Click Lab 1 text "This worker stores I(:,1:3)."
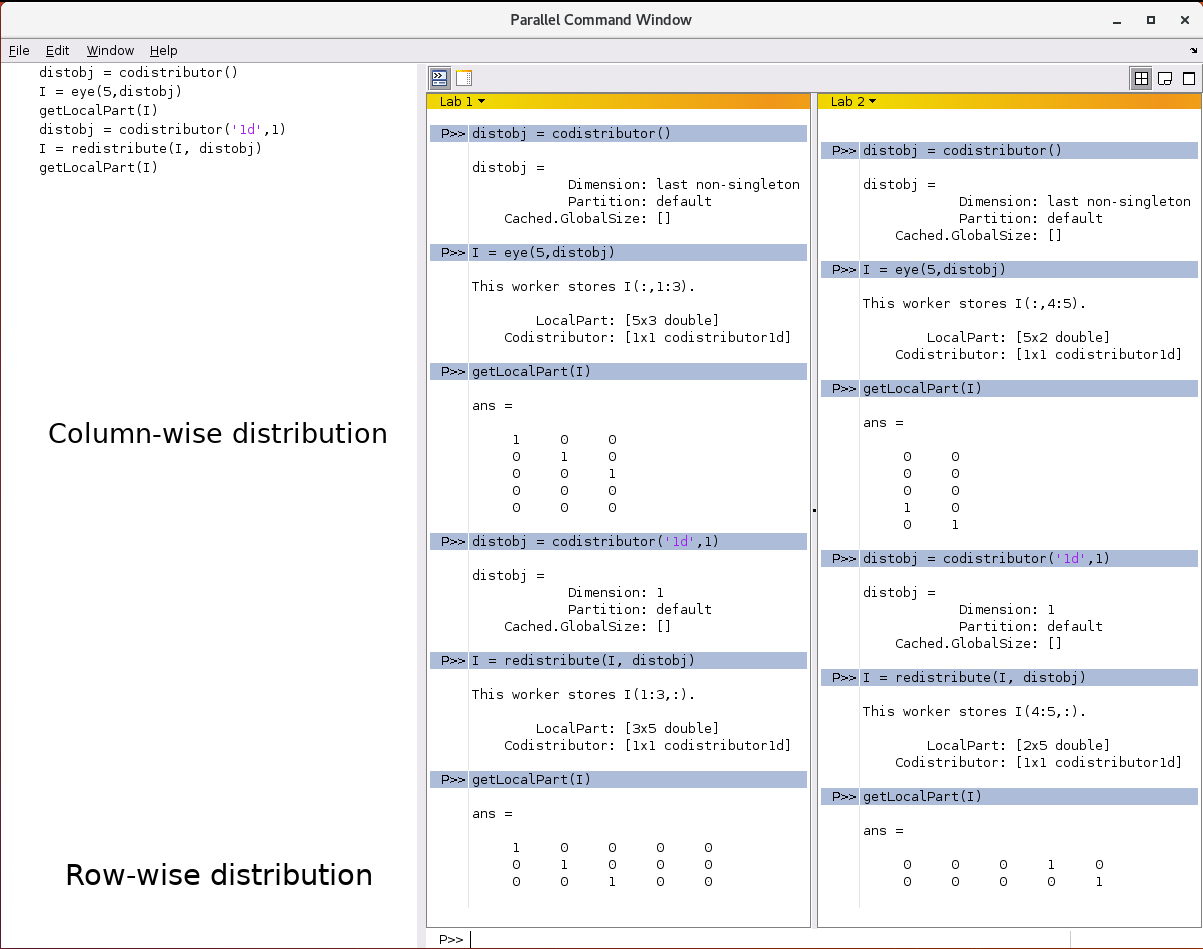Screen dimensions: 1203x949 tap(583, 286)
